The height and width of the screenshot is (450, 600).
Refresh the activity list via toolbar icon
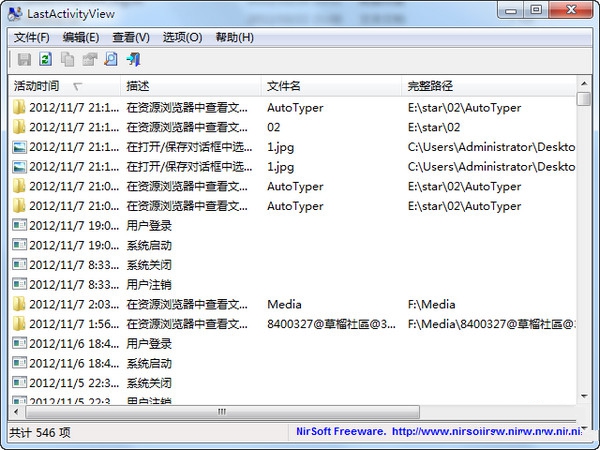pos(46,60)
